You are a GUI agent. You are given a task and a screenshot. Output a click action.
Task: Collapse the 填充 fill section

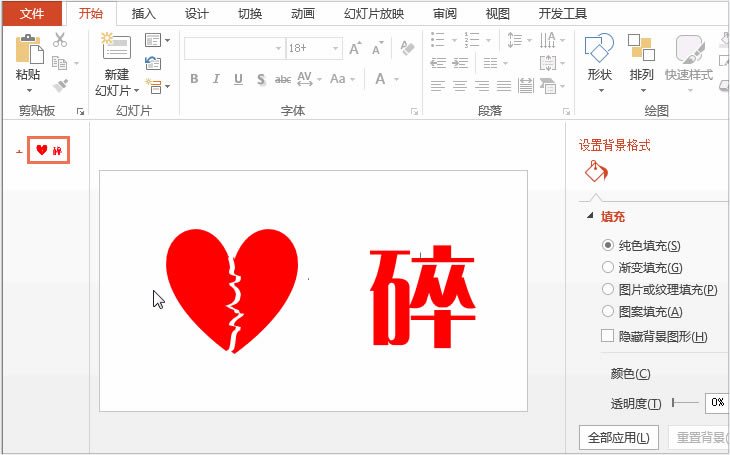[x=590, y=216]
